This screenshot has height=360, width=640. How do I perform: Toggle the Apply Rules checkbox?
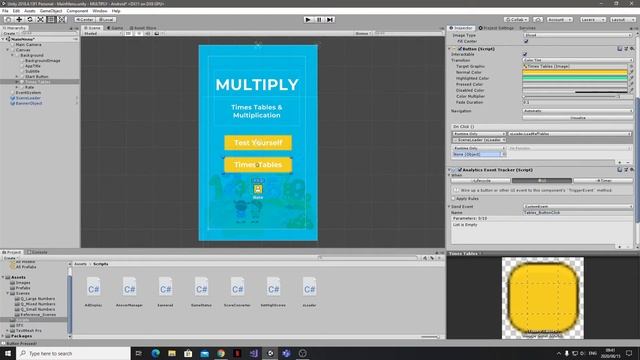click(453, 198)
